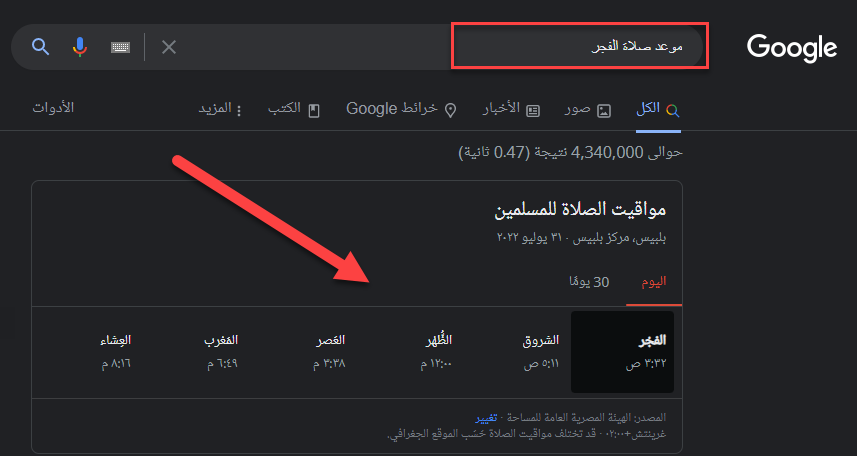Open the الأخبار (News) tab

pos(511,109)
